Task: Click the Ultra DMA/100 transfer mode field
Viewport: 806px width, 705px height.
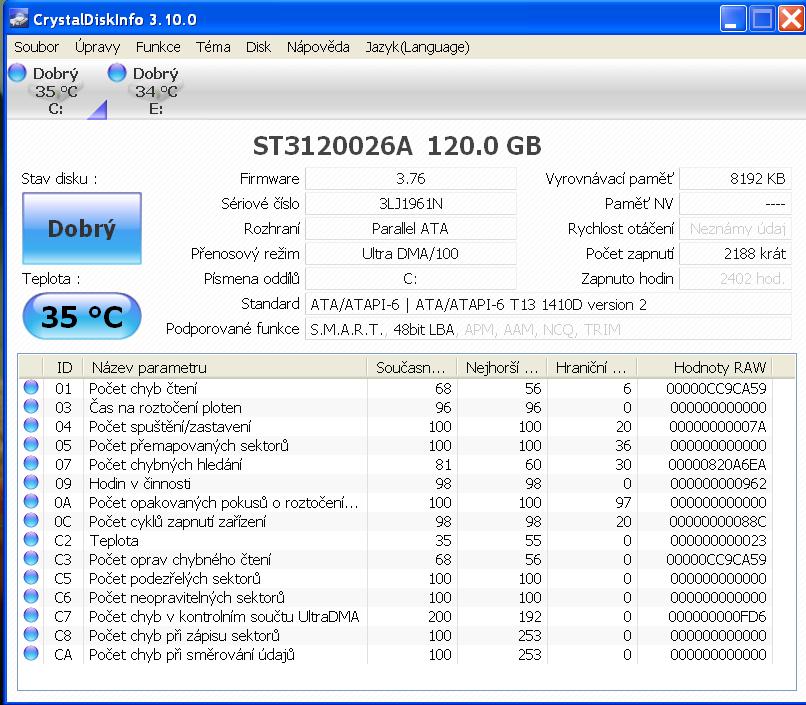Action: point(411,254)
